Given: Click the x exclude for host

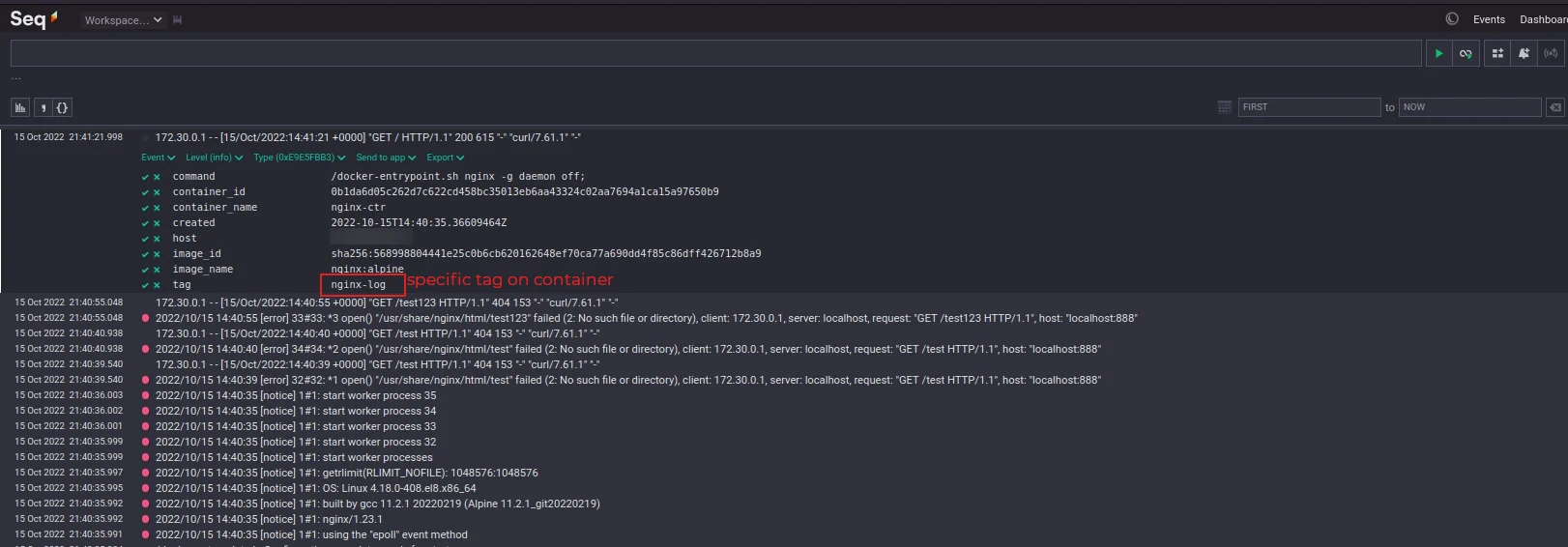Looking at the screenshot, I should point(157,239).
